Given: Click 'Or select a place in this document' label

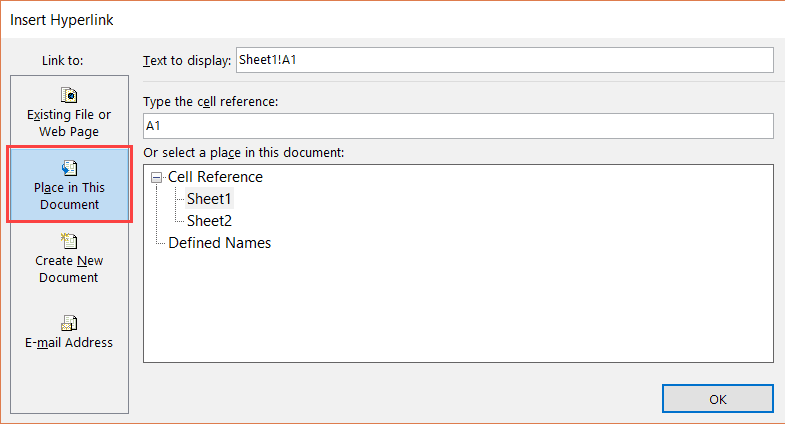Looking at the screenshot, I should [243, 153].
